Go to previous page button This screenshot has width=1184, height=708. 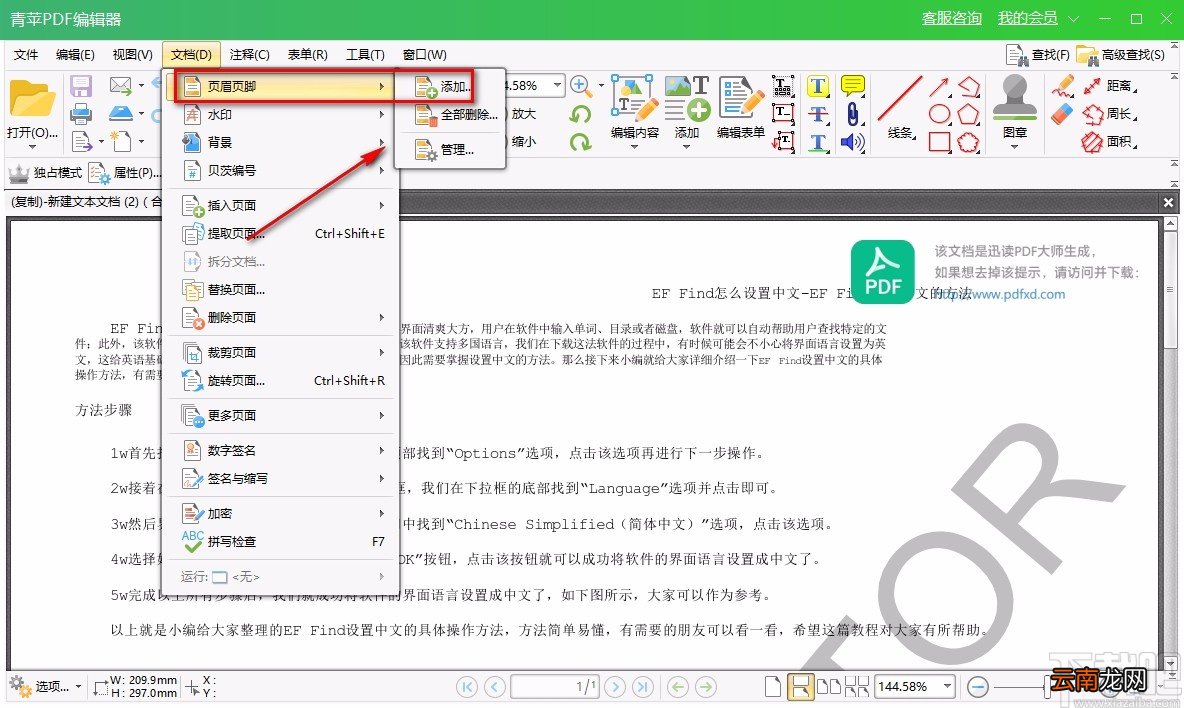[495, 687]
